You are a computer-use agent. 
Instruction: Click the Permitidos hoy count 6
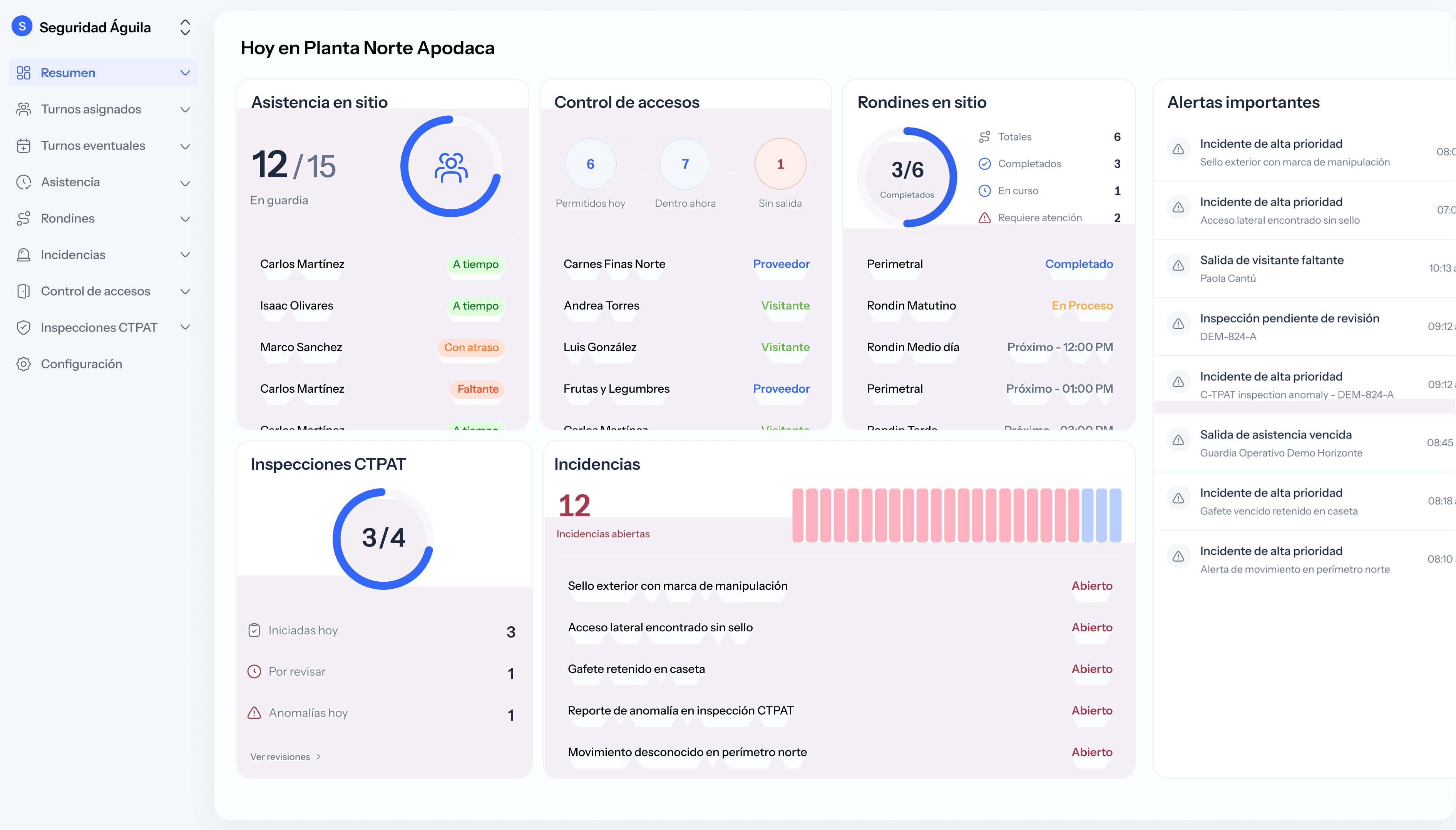pyautogui.click(x=591, y=164)
